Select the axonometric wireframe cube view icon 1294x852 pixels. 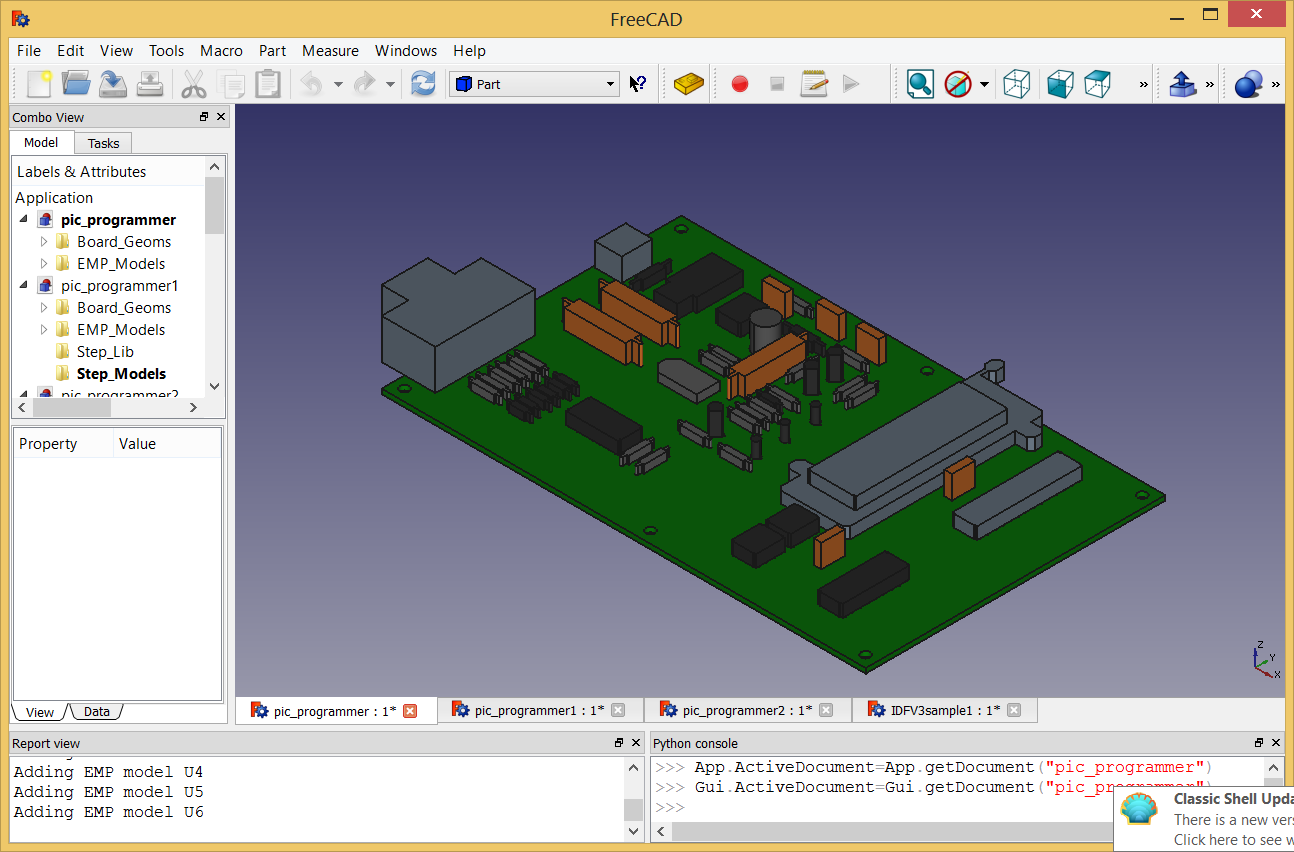click(x=1016, y=84)
